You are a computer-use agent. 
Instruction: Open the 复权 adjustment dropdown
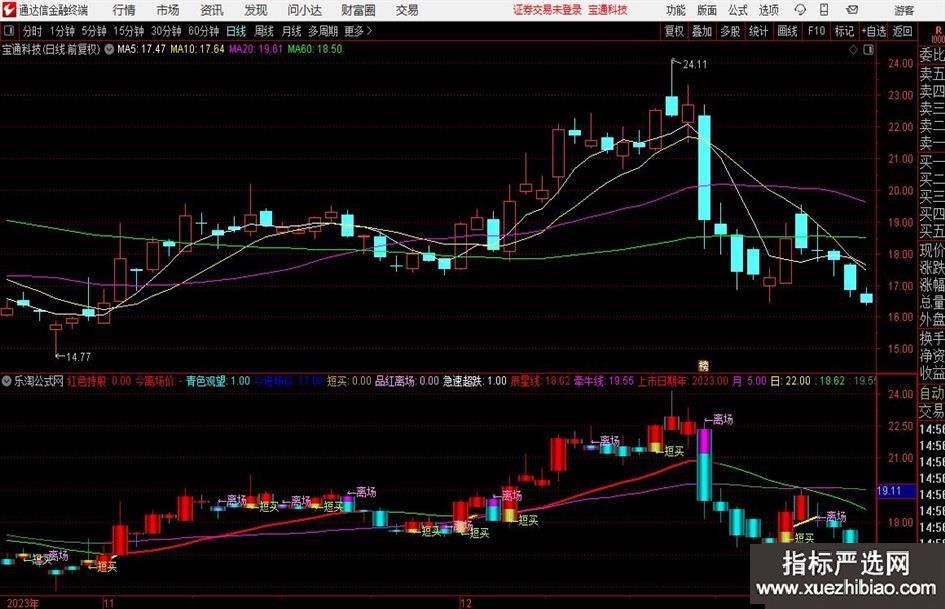[675, 31]
